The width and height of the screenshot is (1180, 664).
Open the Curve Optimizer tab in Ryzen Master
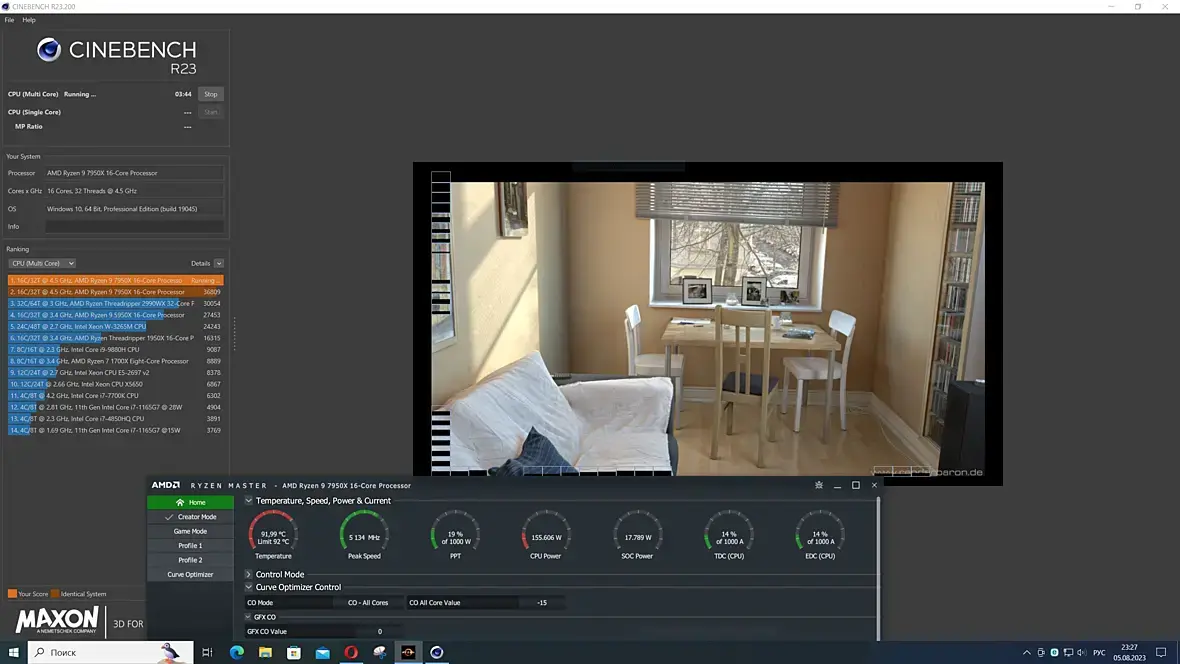(x=190, y=574)
